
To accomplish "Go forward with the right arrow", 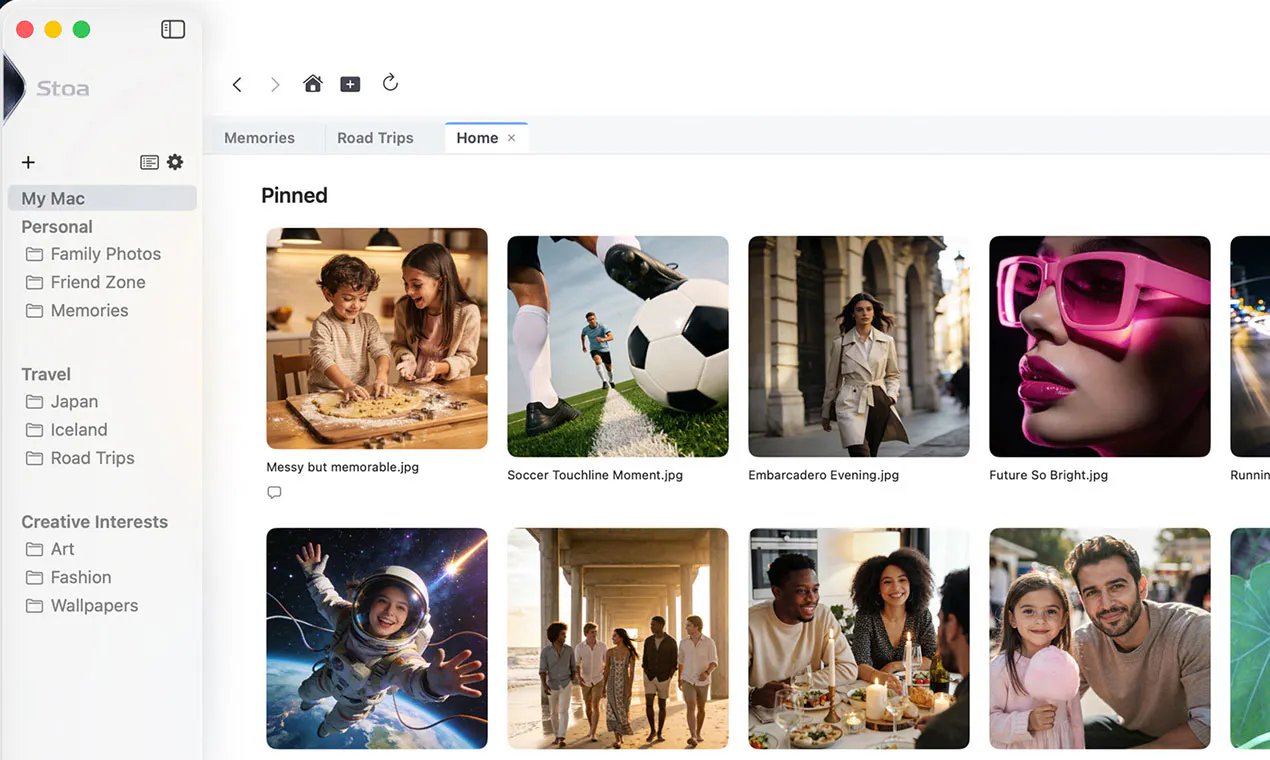I will pos(275,85).
